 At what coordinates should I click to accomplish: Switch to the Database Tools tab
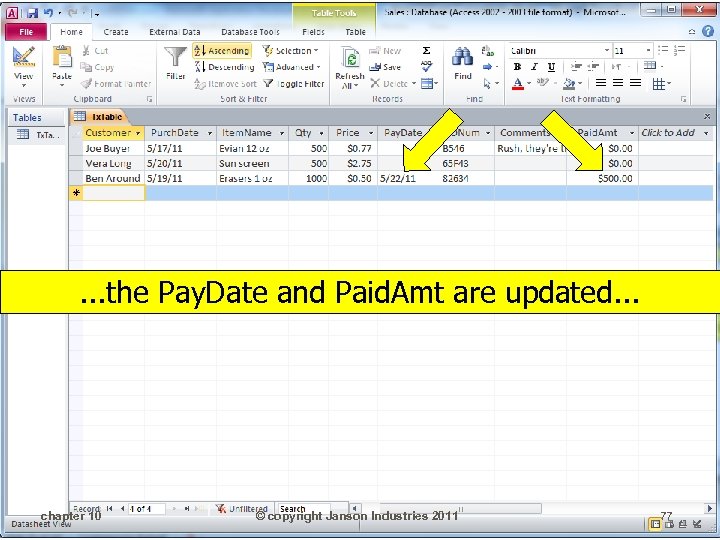click(x=250, y=32)
